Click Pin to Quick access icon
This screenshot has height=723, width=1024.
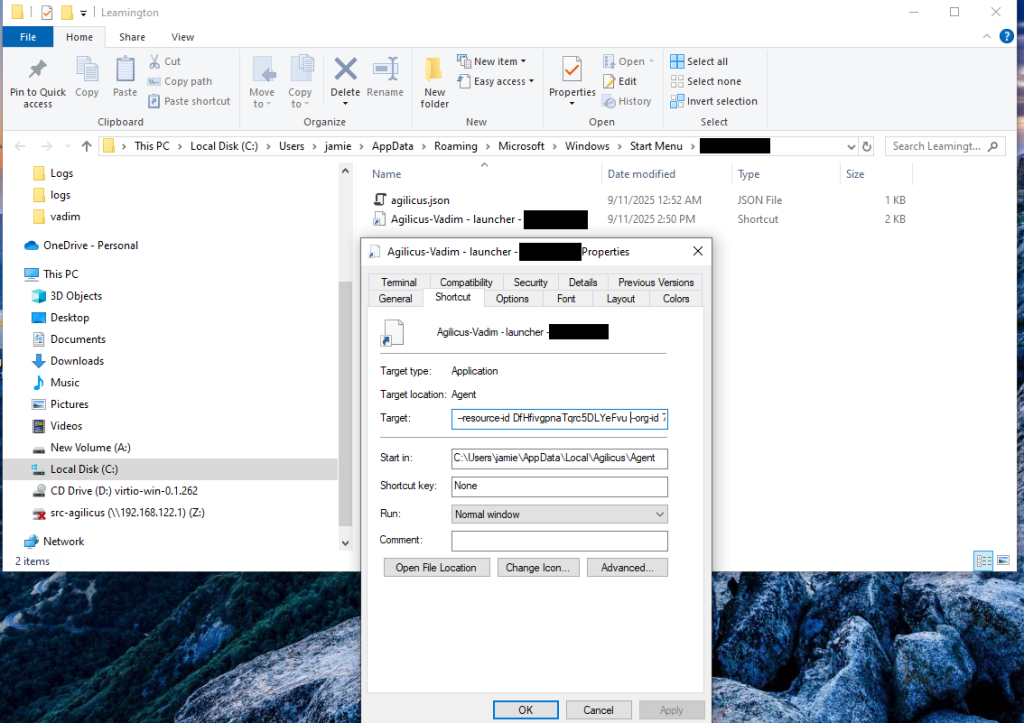pyautogui.click(x=37, y=70)
